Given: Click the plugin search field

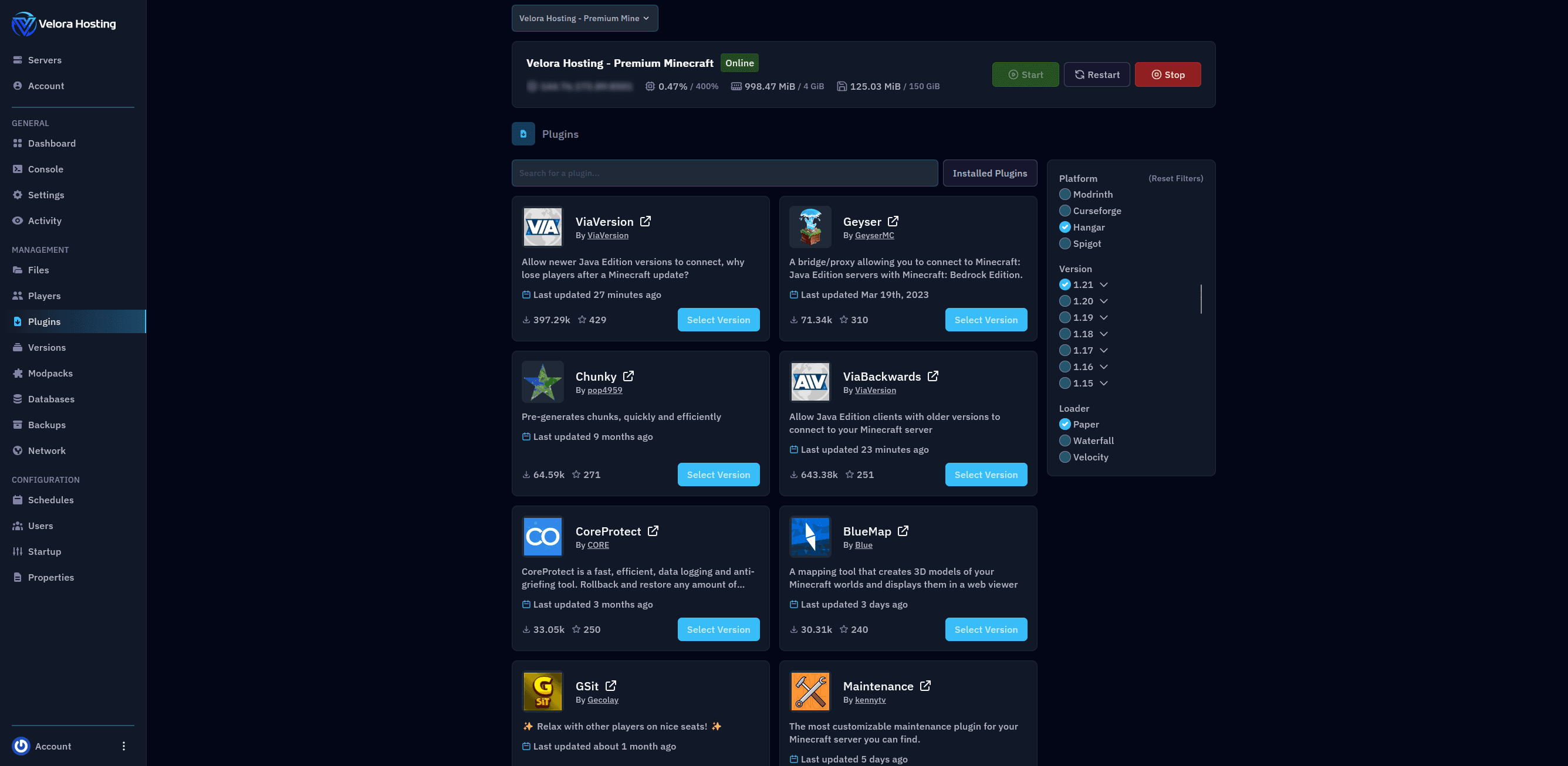Looking at the screenshot, I should (724, 173).
